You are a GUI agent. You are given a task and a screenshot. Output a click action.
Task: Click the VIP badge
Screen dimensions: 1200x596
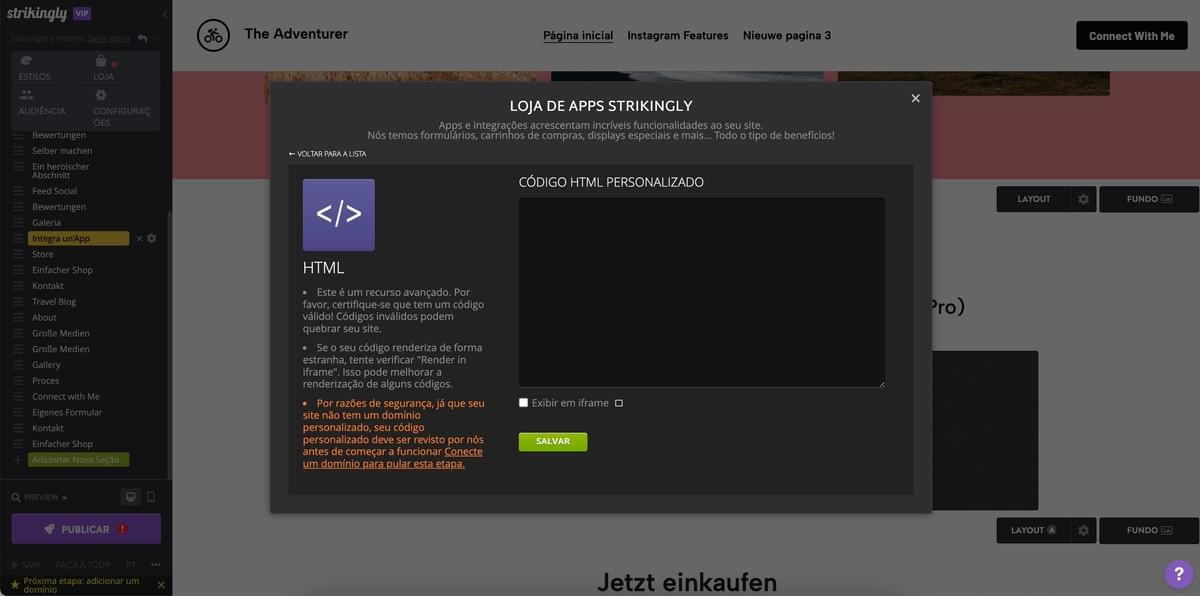[82, 13]
